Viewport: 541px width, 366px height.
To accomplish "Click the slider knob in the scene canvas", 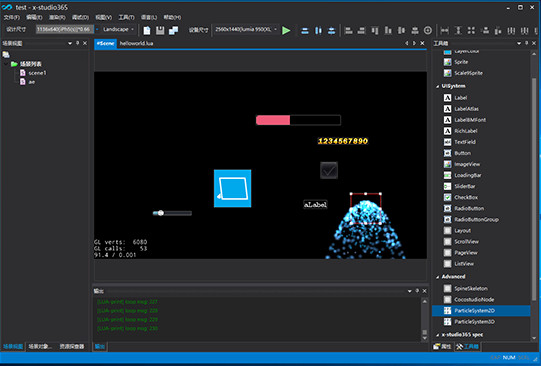I will 160,213.
